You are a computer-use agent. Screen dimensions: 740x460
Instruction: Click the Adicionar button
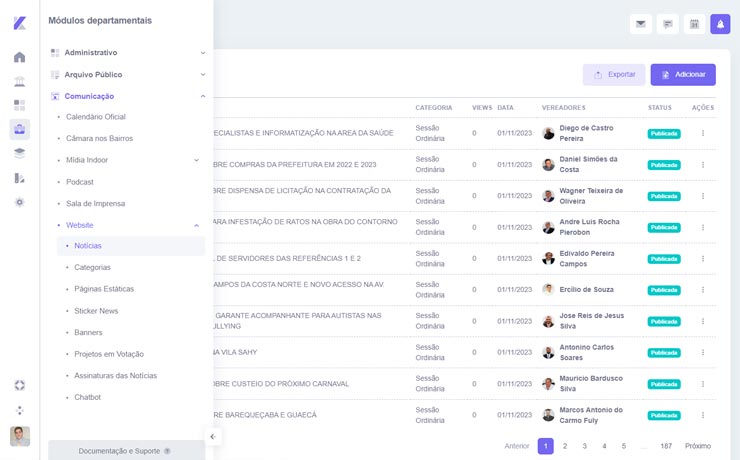pos(683,75)
